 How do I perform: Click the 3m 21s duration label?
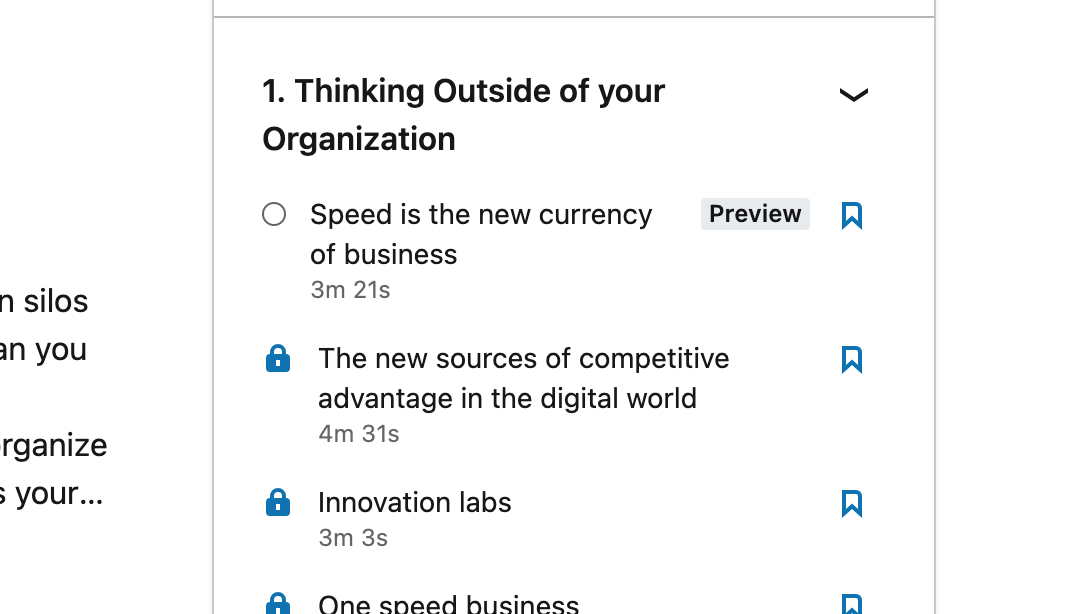click(x=350, y=289)
